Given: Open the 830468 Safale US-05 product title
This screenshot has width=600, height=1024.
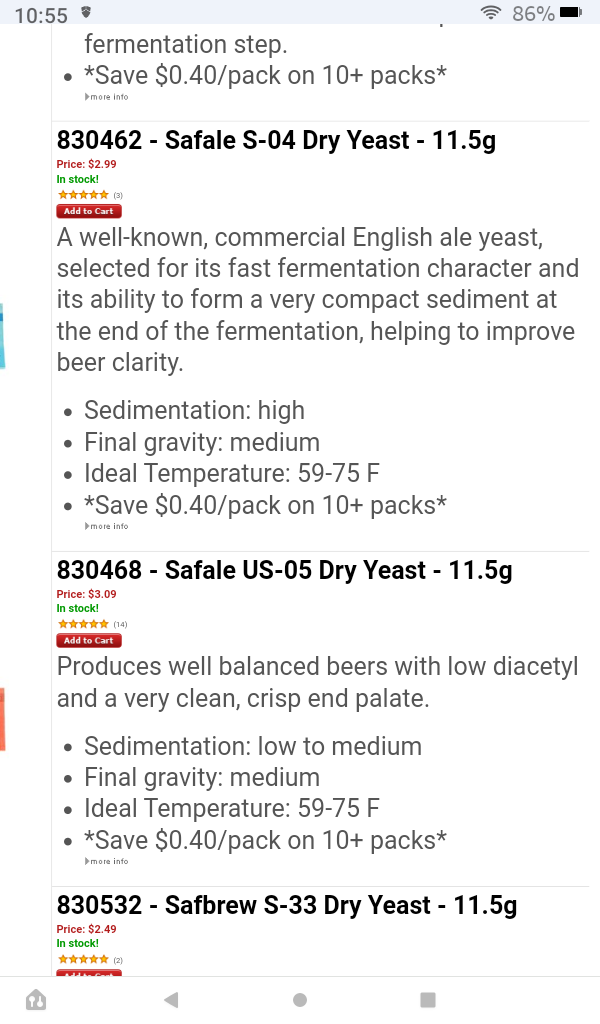Looking at the screenshot, I should pos(284,570).
